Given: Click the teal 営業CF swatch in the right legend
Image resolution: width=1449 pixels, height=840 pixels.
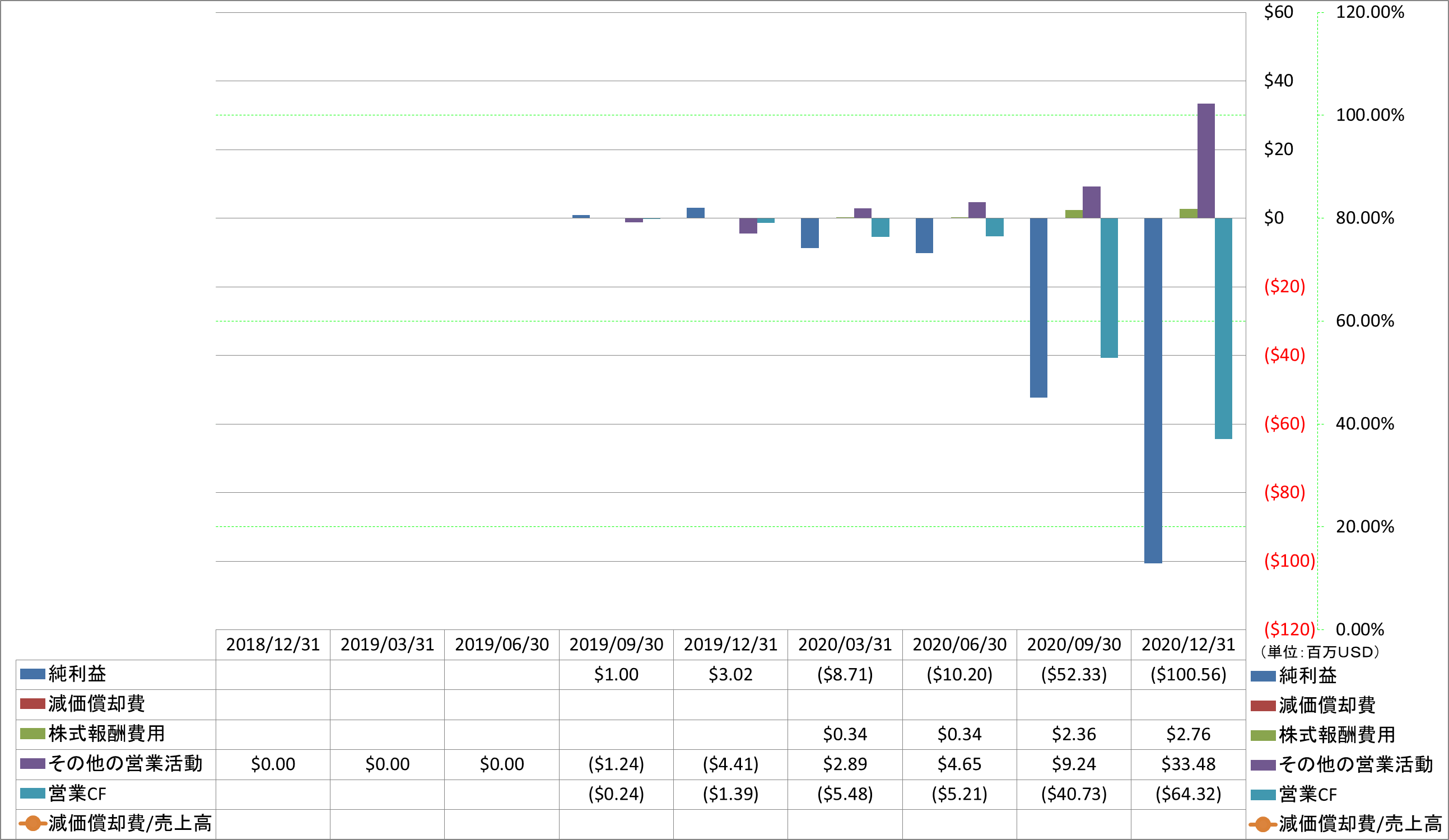Looking at the screenshot, I should 1263,795.
